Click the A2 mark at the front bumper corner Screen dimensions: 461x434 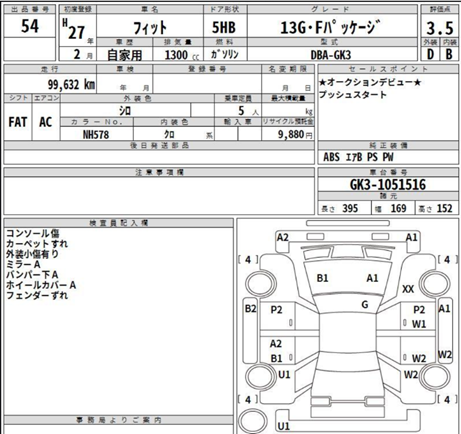pos(283,237)
